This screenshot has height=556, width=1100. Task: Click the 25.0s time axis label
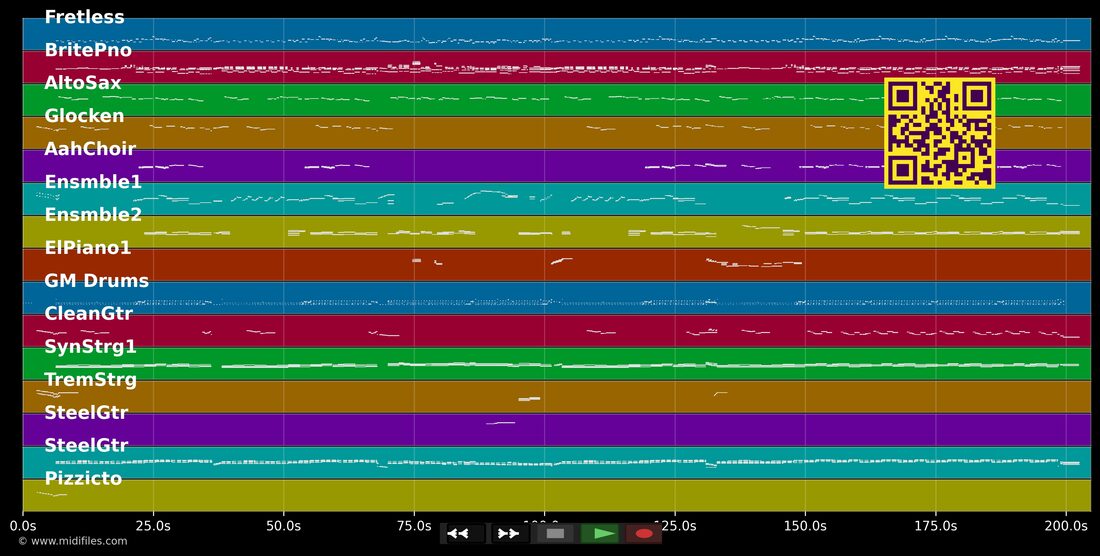[153, 525]
